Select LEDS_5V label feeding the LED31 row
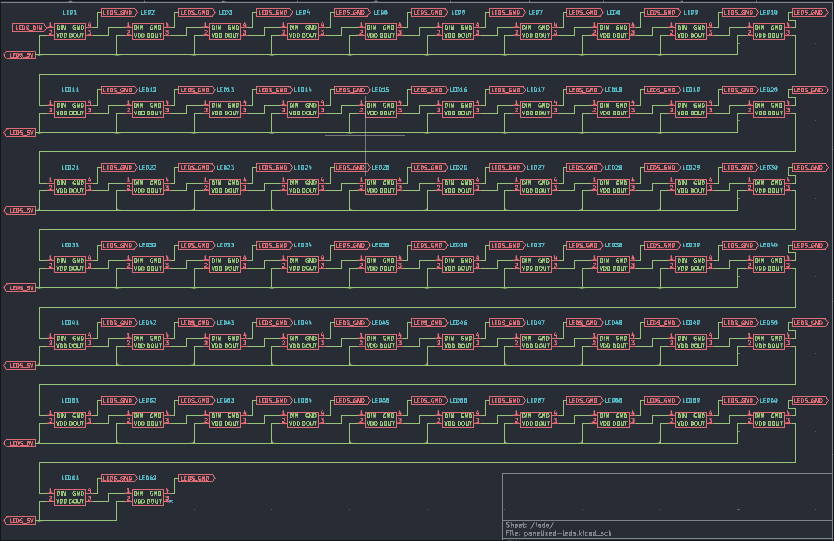834x541 pixels. point(20,288)
